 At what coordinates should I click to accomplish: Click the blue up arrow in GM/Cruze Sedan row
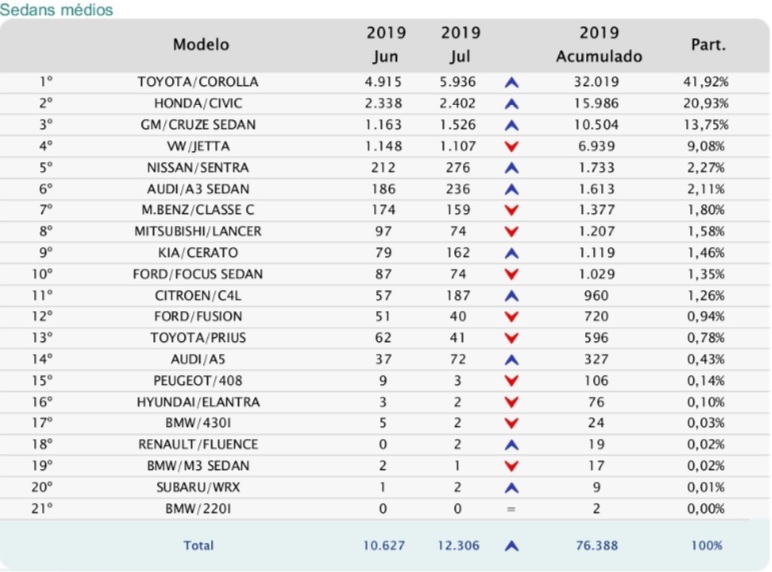point(512,125)
